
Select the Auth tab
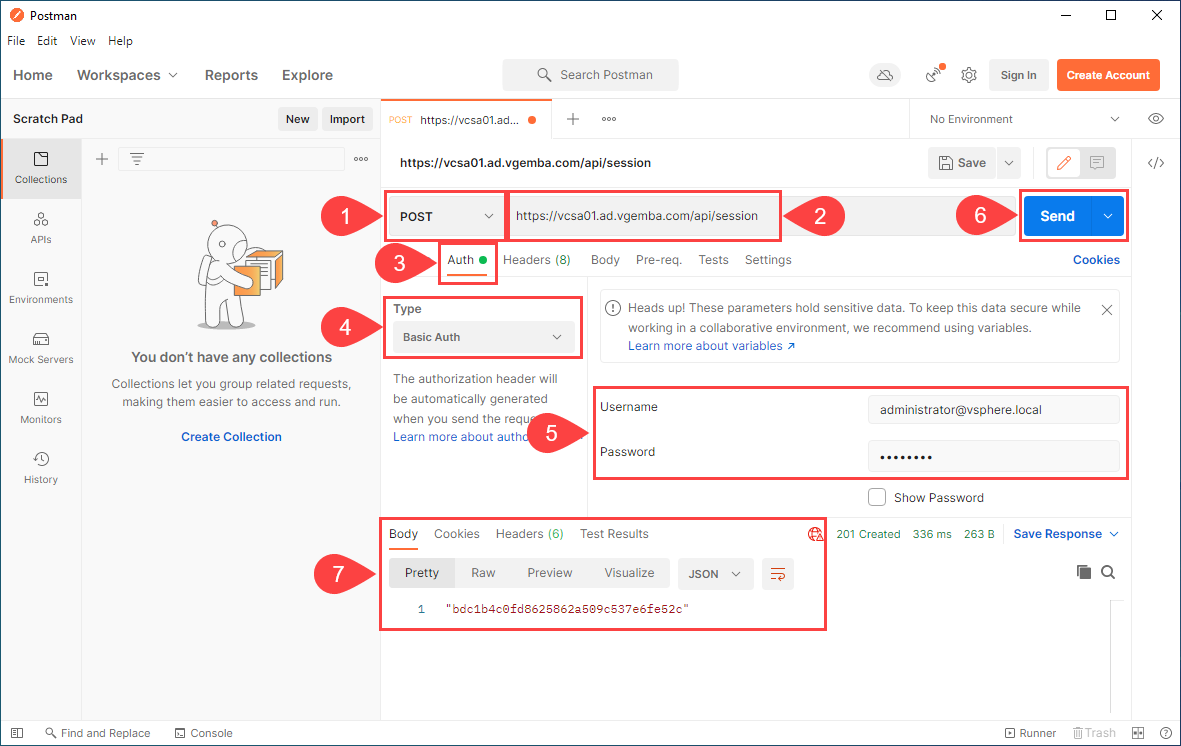[467, 260]
